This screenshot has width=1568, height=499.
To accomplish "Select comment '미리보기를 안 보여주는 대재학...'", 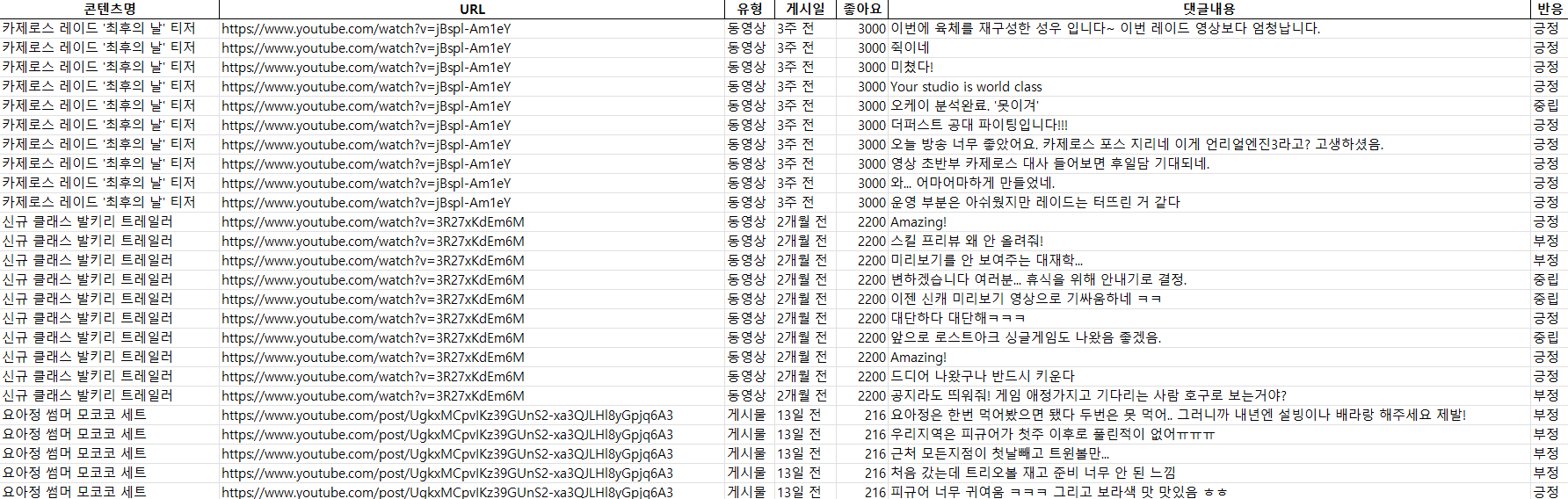I will point(987,260).
